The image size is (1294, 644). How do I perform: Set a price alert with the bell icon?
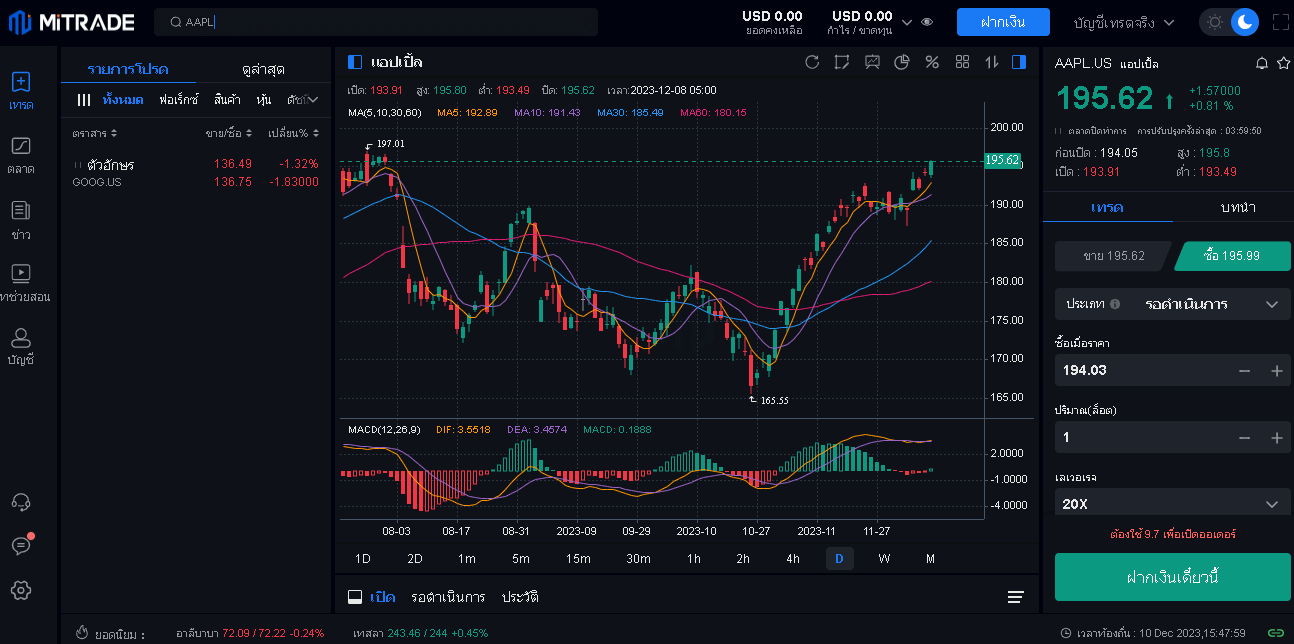[x=1262, y=63]
